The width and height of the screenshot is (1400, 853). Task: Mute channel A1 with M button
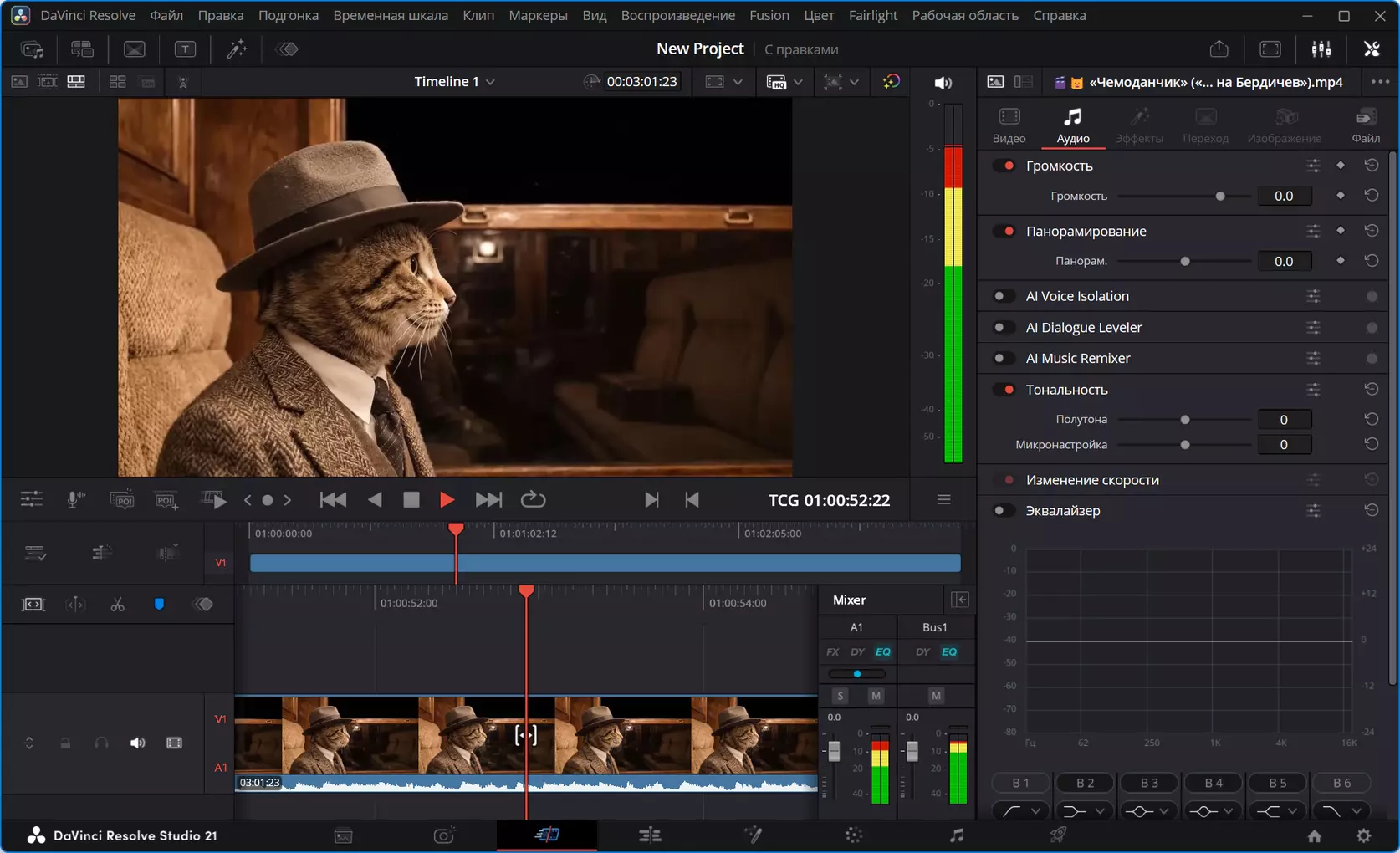click(x=876, y=696)
